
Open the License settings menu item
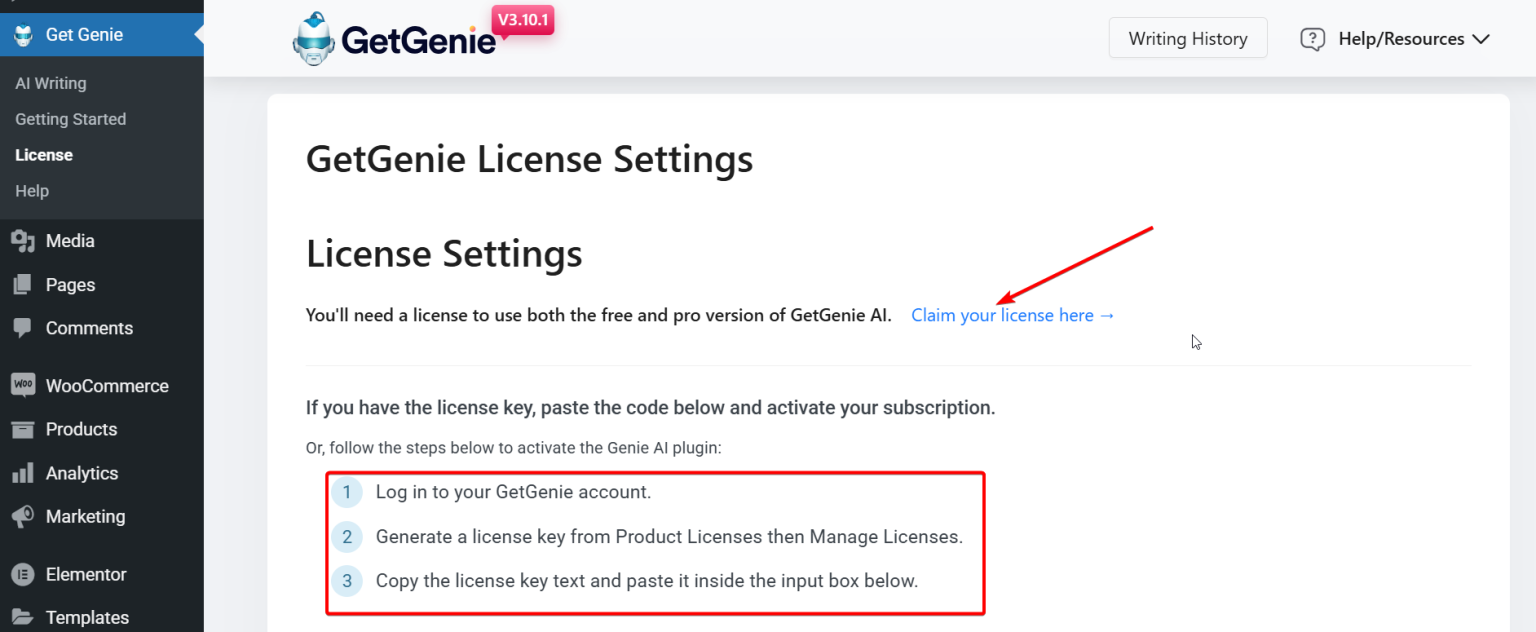(x=44, y=154)
